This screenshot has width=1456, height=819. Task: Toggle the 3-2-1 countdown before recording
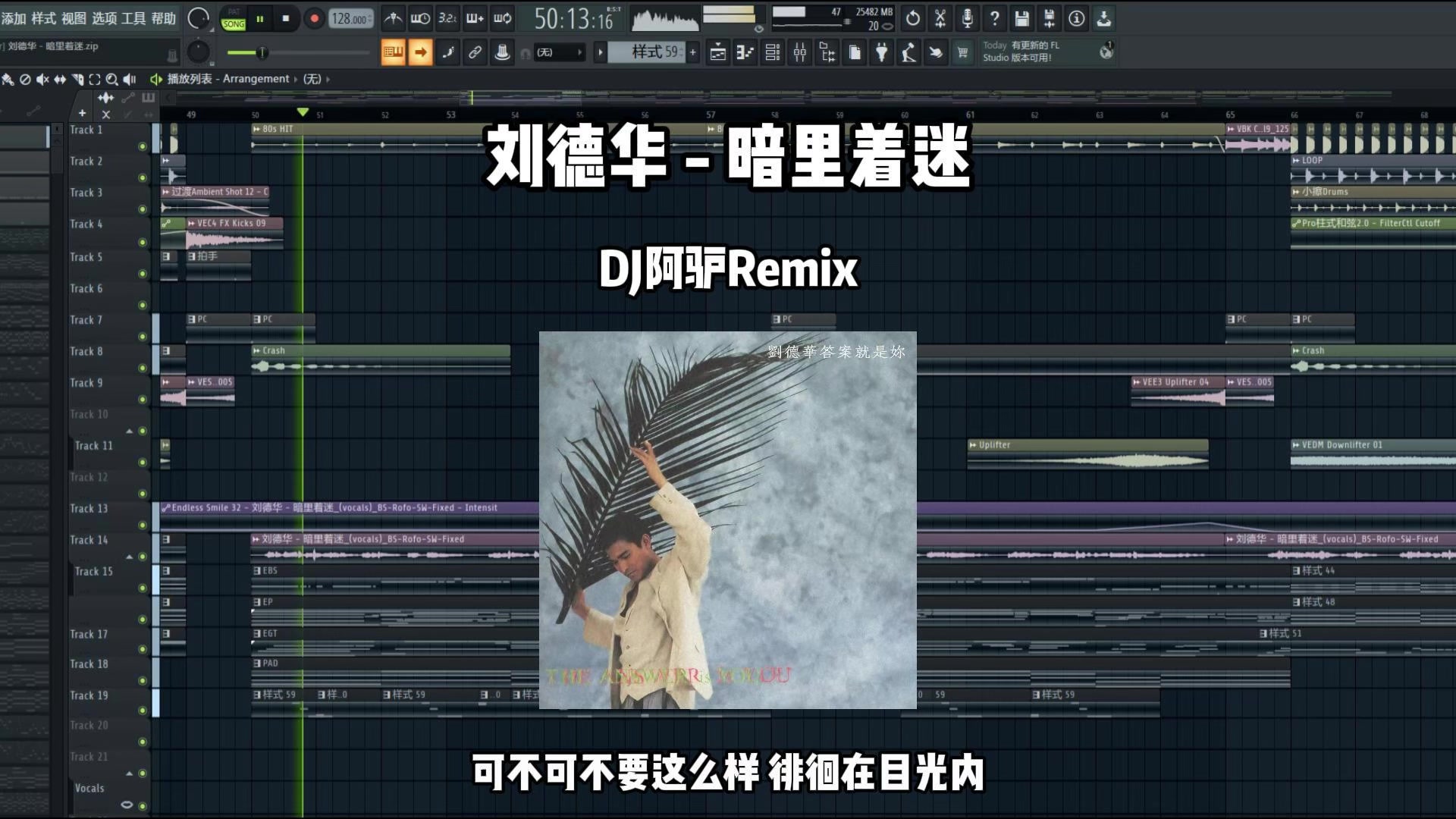point(447,18)
